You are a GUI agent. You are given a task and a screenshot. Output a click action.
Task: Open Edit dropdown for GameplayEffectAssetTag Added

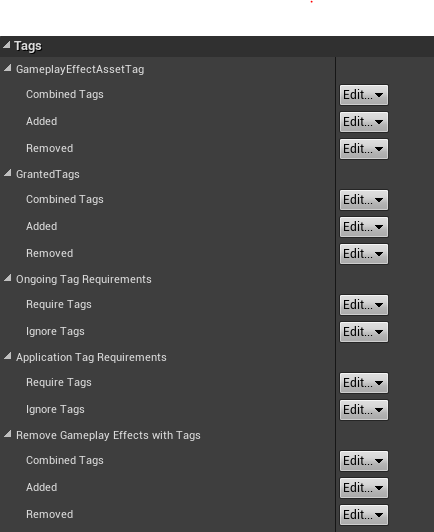tap(363, 122)
